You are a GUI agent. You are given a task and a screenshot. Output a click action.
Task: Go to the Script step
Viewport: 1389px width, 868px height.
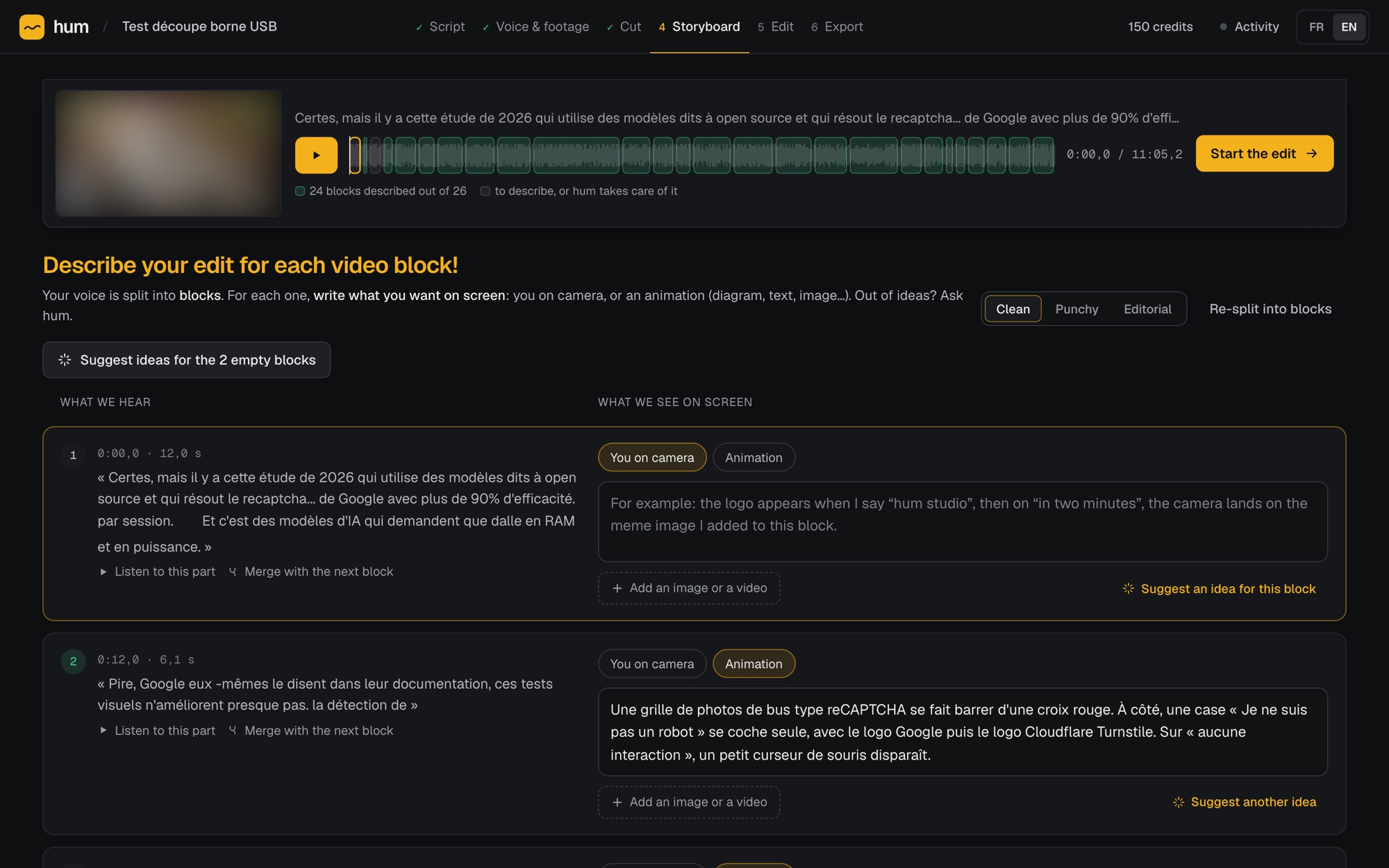tap(440, 26)
